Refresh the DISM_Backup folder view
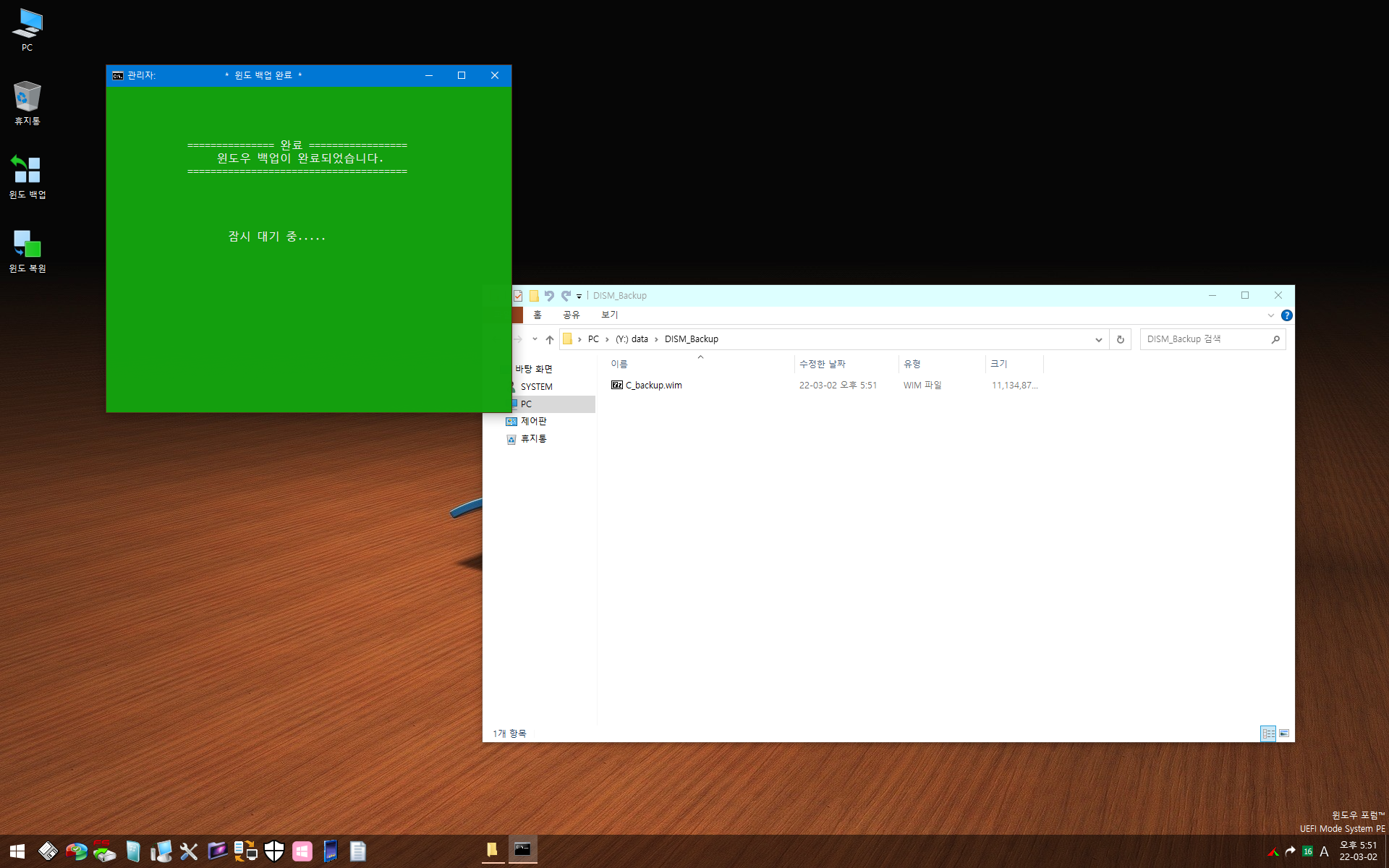Viewport: 1389px width, 868px height. pos(1121,339)
